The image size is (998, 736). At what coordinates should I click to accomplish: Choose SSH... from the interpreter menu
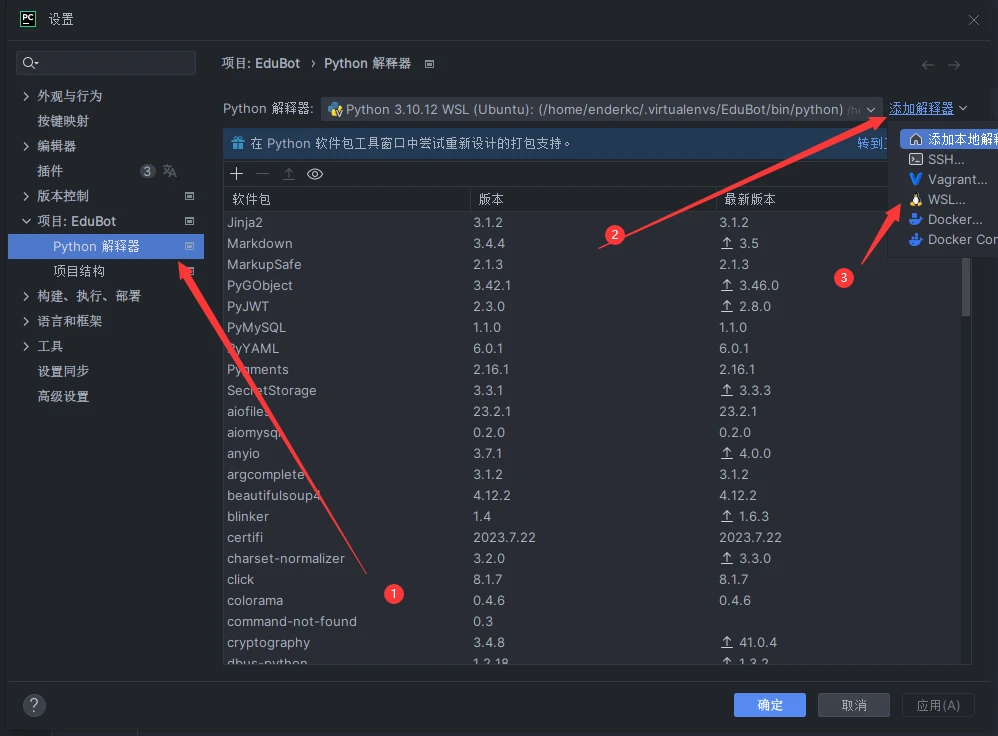click(945, 160)
